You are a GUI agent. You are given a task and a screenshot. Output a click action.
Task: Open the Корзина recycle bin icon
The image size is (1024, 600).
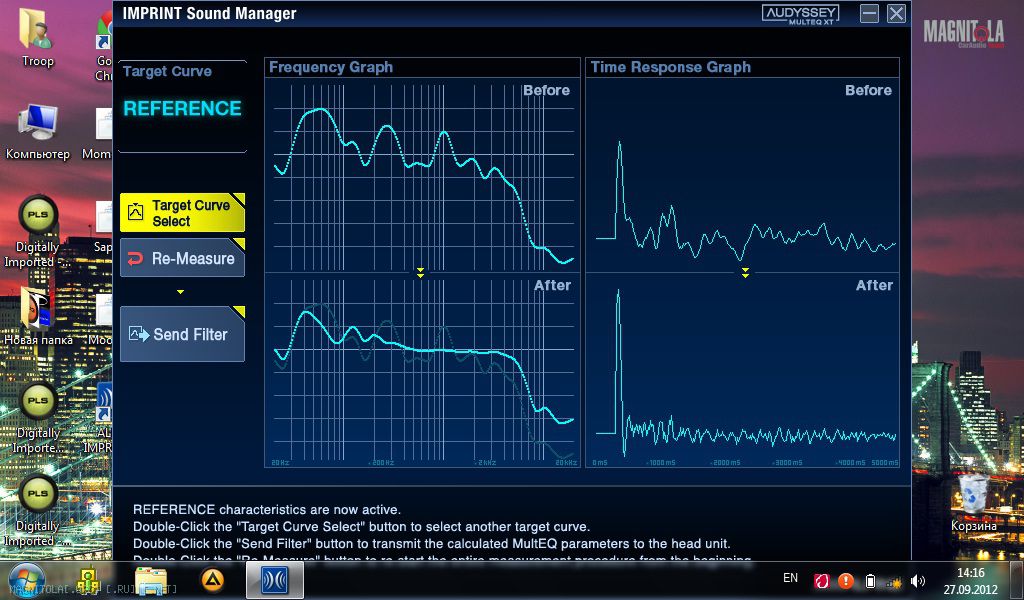(973, 498)
